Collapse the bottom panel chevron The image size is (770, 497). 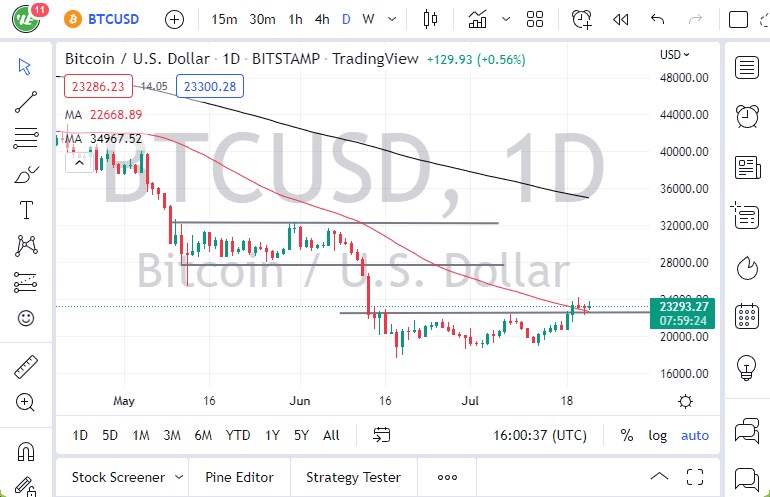point(659,477)
